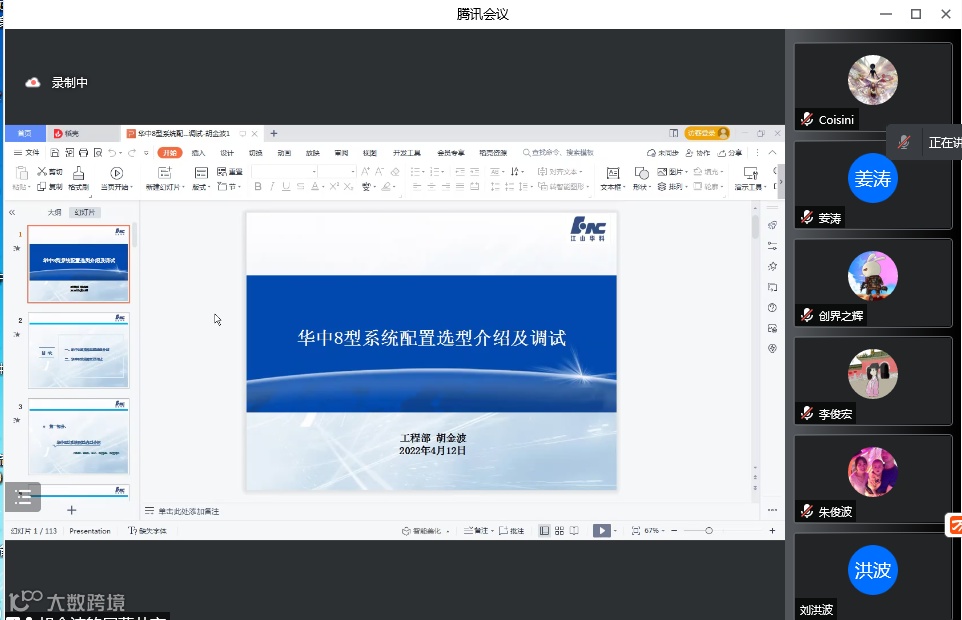This screenshot has width=962, height=620.
Task: Toggle the Notes (备注) pane button
Action: (477, 530)
